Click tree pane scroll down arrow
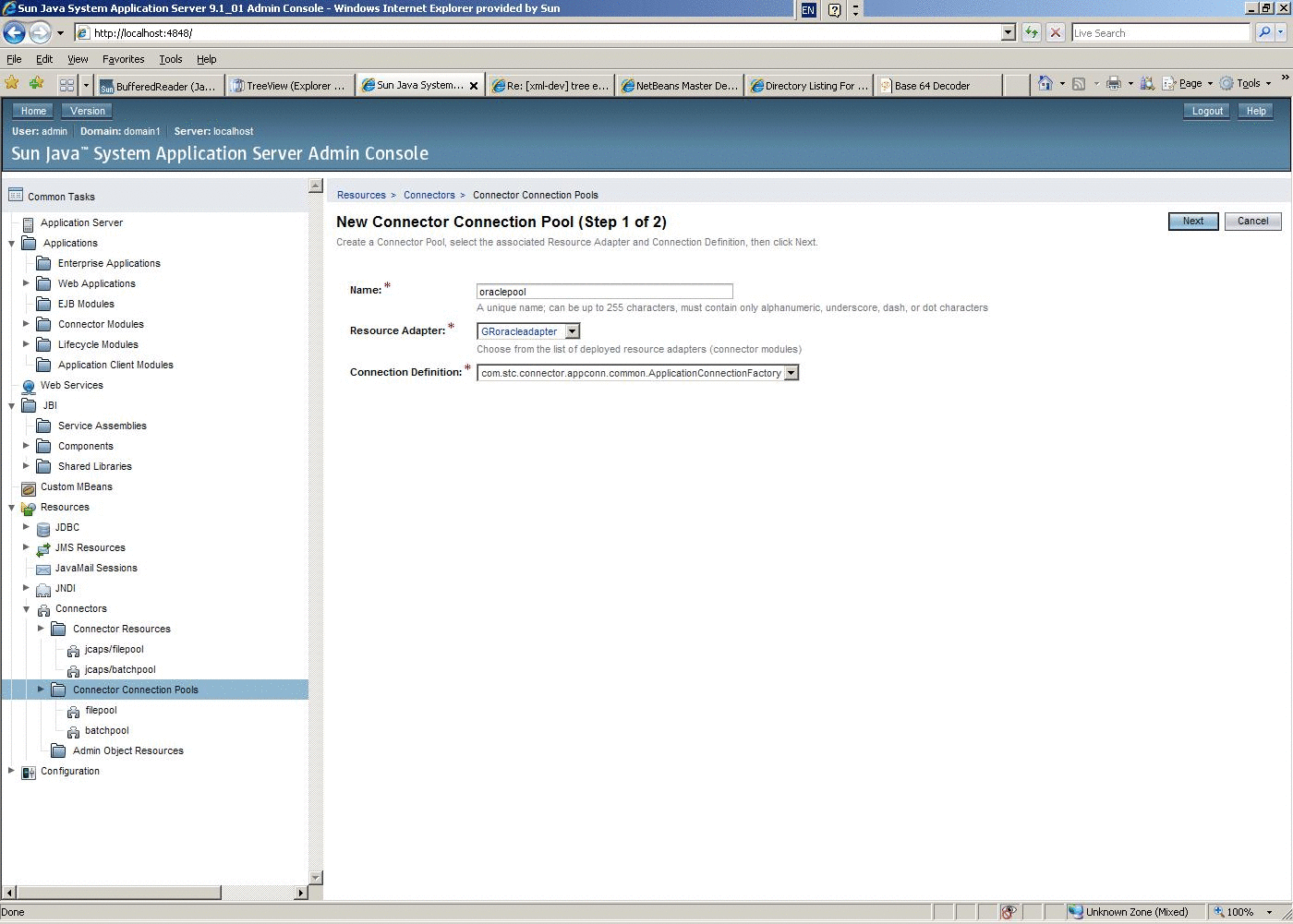 click(315, 877)
